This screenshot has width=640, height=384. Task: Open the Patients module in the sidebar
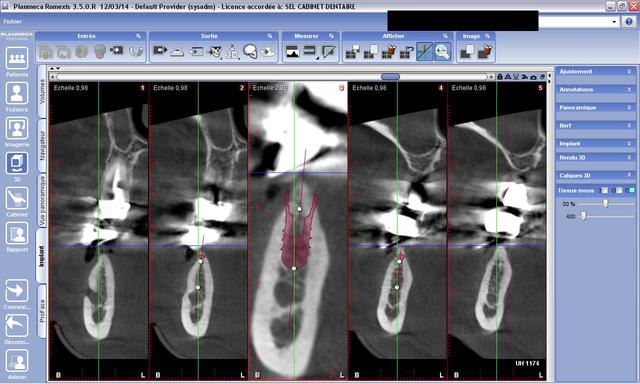pyautogui.click(x=17, y=58)
